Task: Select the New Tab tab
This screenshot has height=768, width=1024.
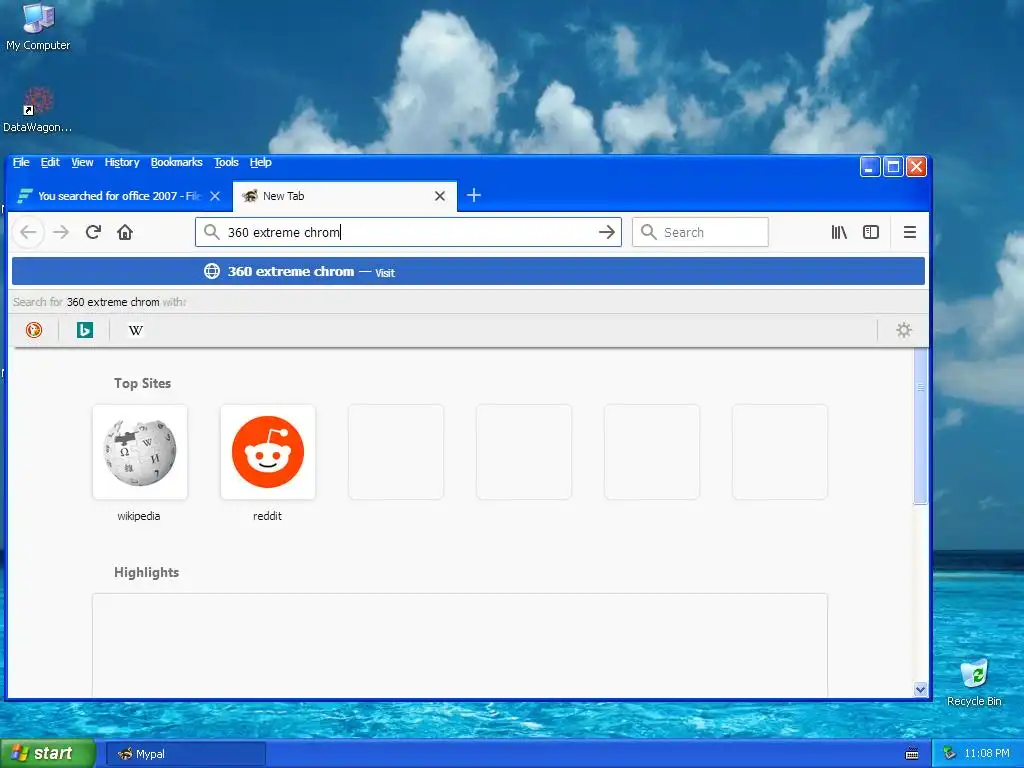Action: pyautogui.click(x=345, y=196)
